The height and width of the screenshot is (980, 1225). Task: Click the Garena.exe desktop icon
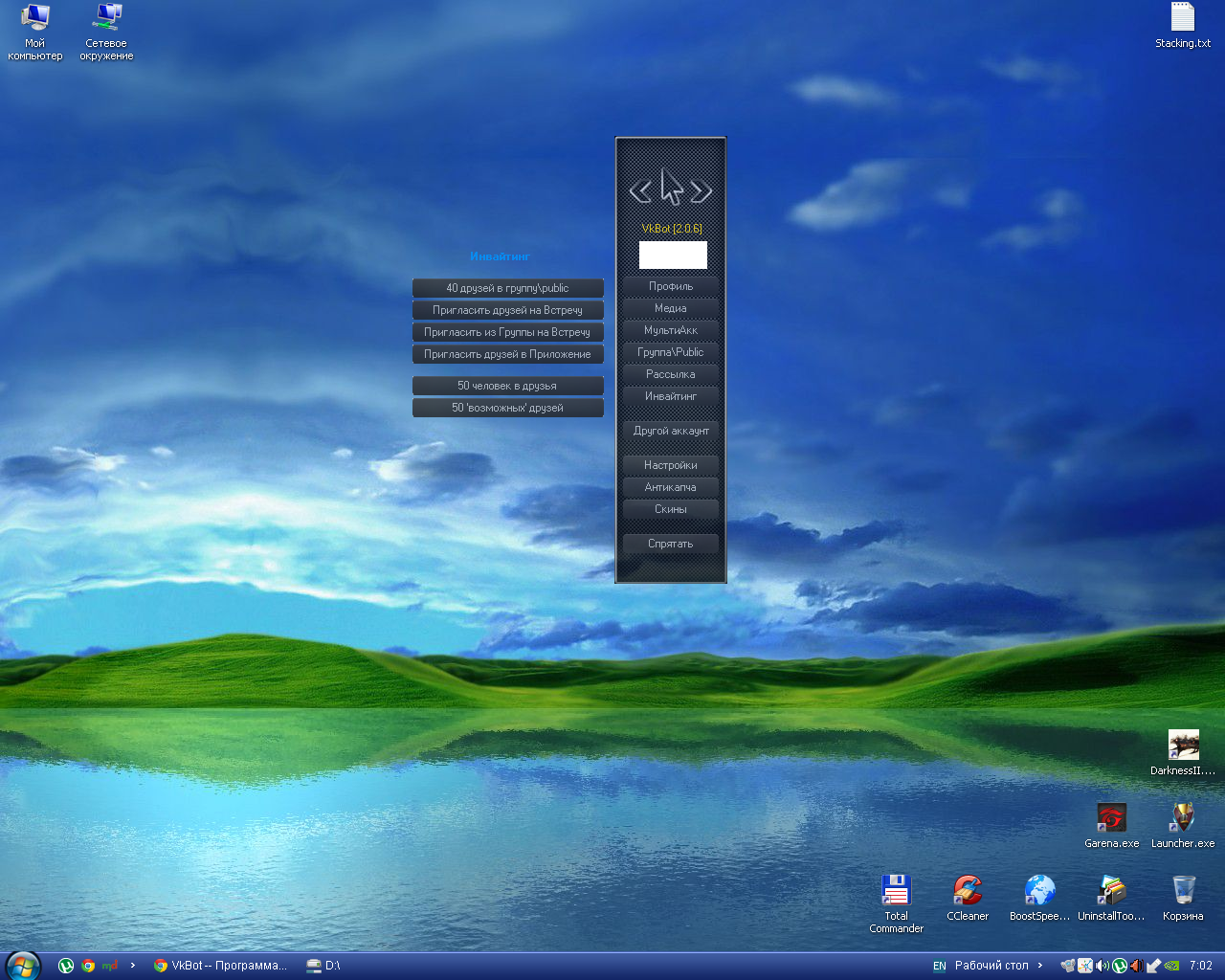[1111, 818]
